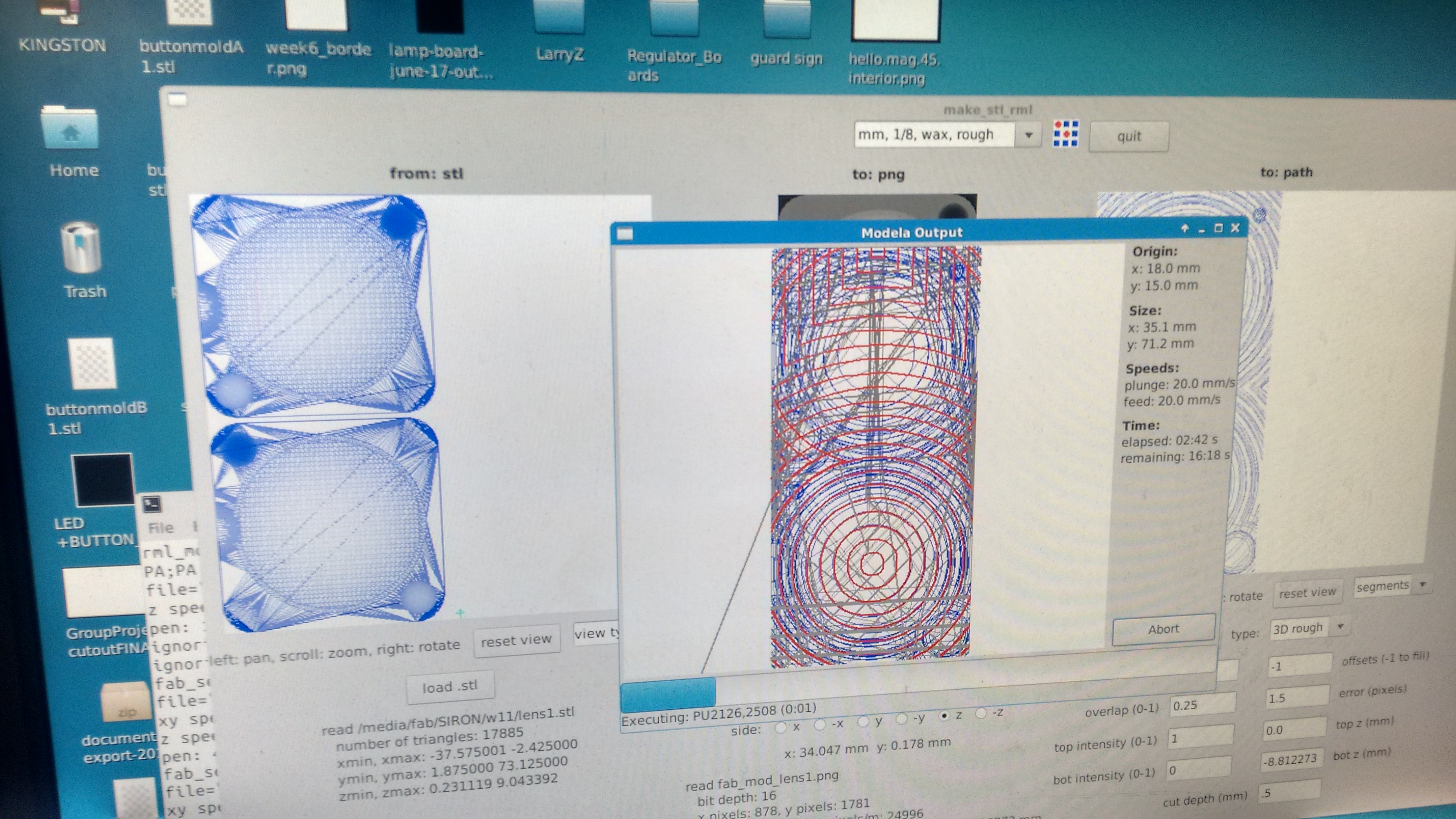Open make_stl_rml window menu icon
The width and height of the screenshot is (1456, 819).
[x=178, y=100]
